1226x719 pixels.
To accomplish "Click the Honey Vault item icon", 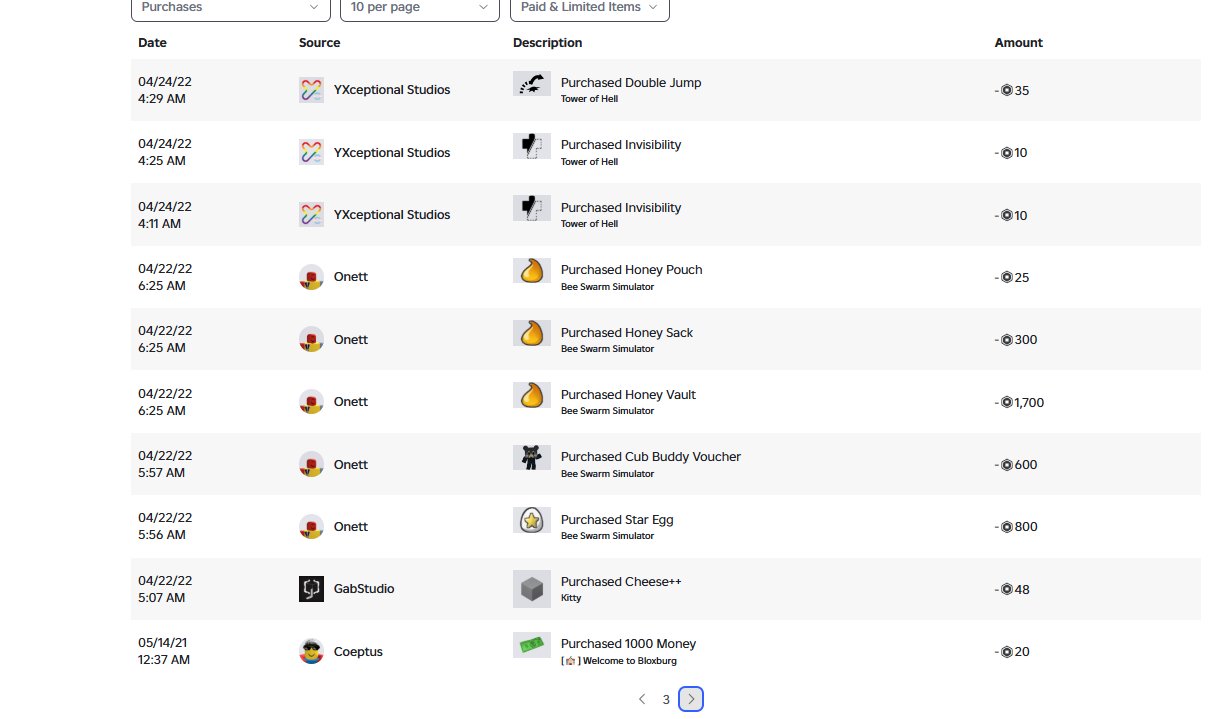I will [x=532, y=395].
